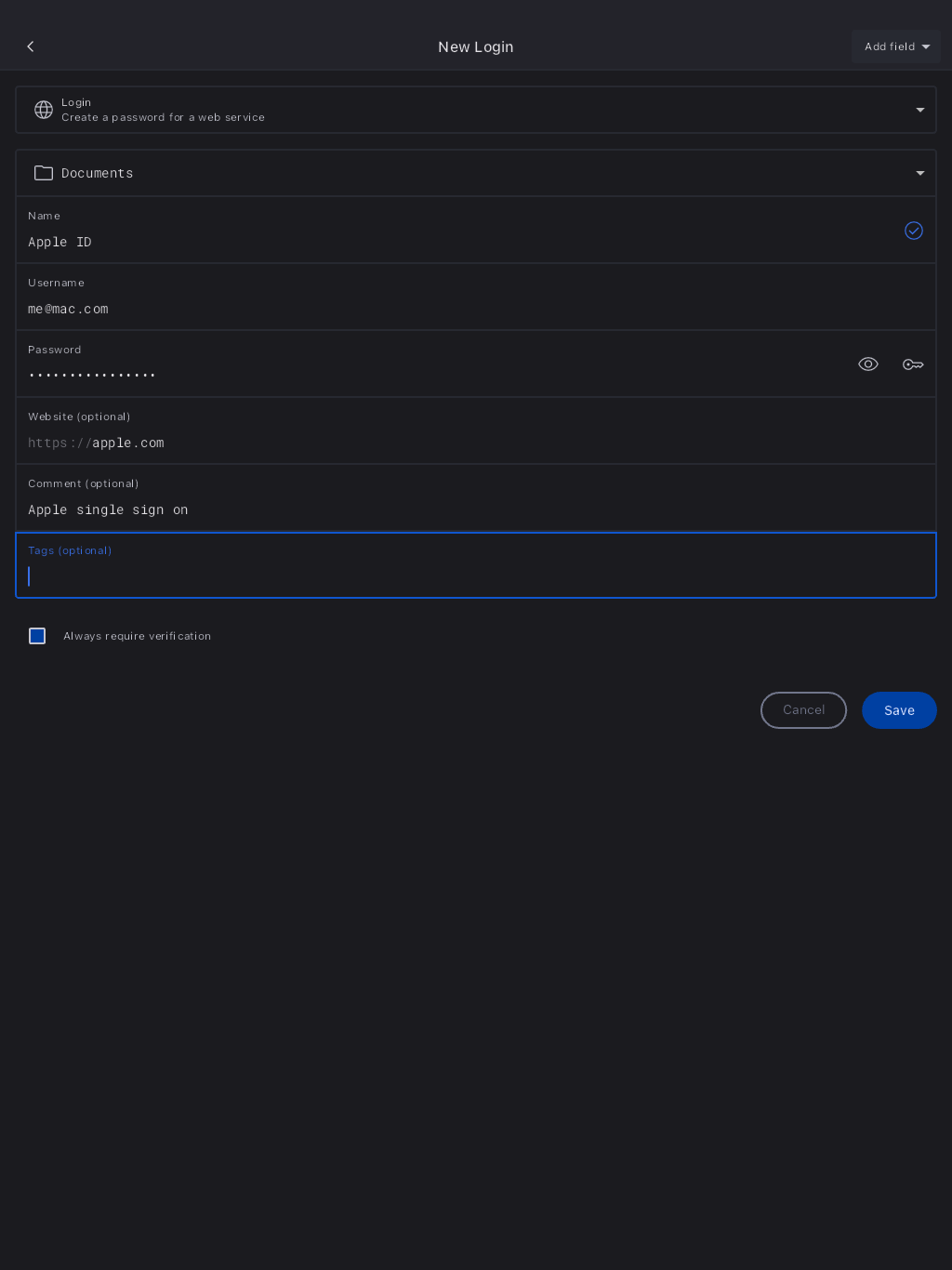Click the Always require verification label
The width and height of the screenshot is (952, 1270).
(x=138, y=636)
